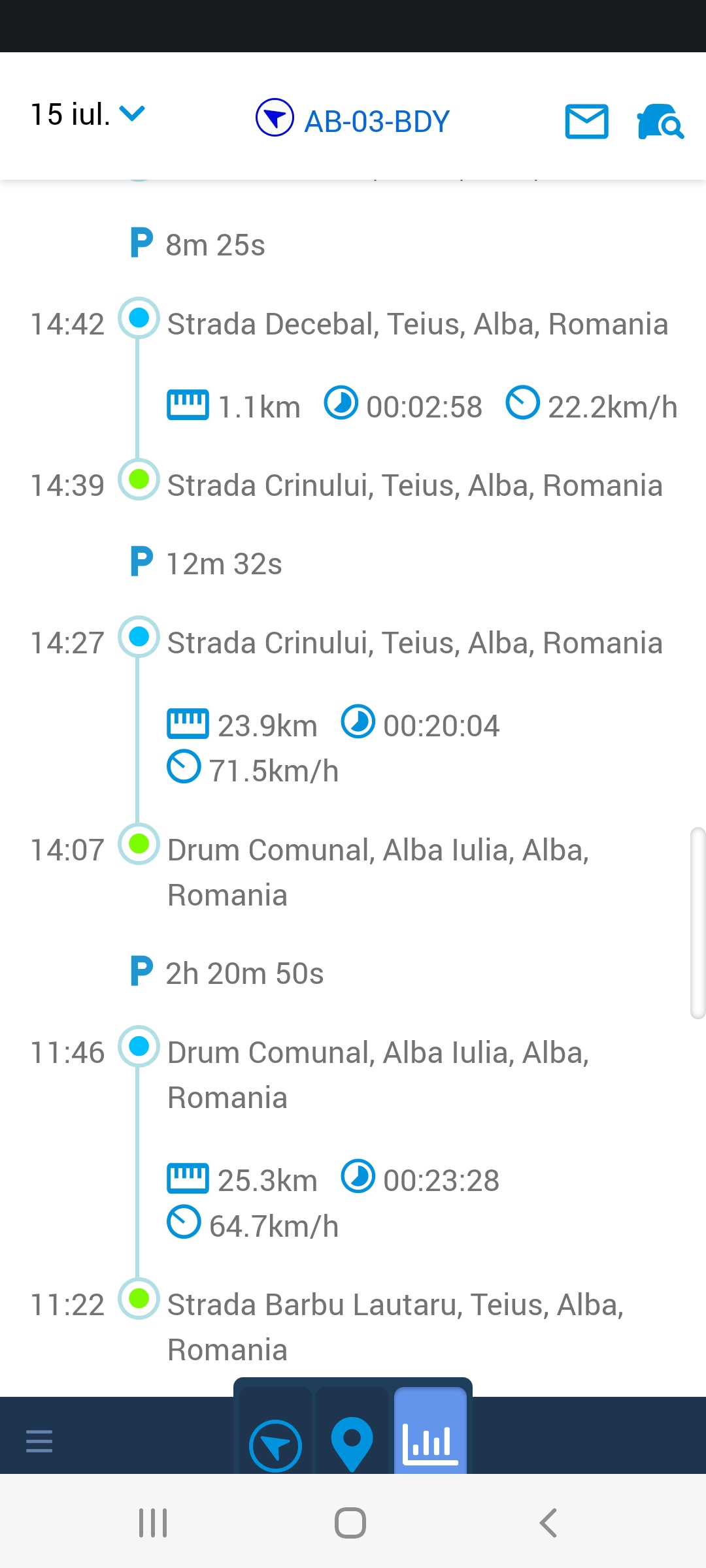This screenshot has width=706, height=1568.
Task: Tap the 14:39 Strada Crinului start marker
Action: pos(139,480)
